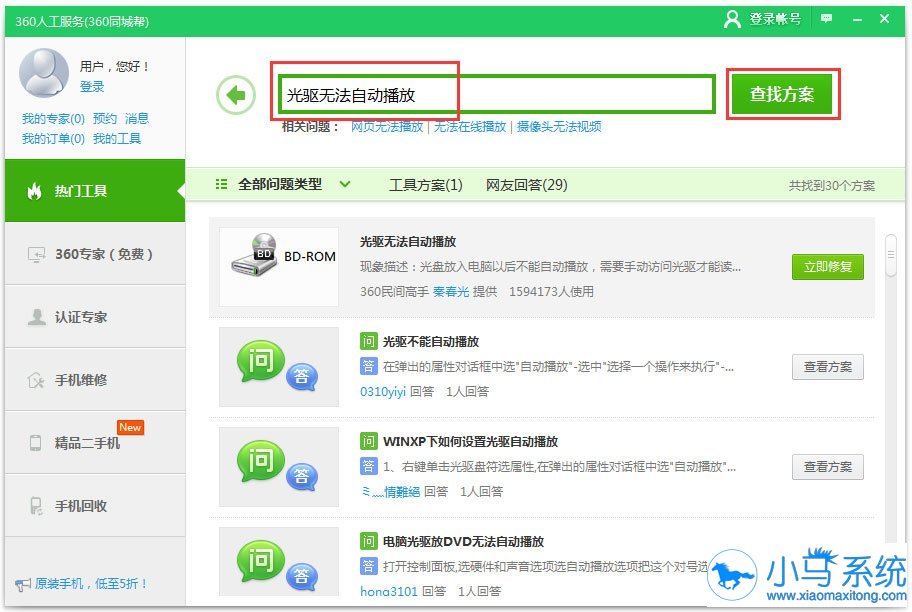Click Q&A bubble icon for WINXP下如何设置光驱自动播放
The width and height of the screenshot is (912, 612).
coord(279,467)
